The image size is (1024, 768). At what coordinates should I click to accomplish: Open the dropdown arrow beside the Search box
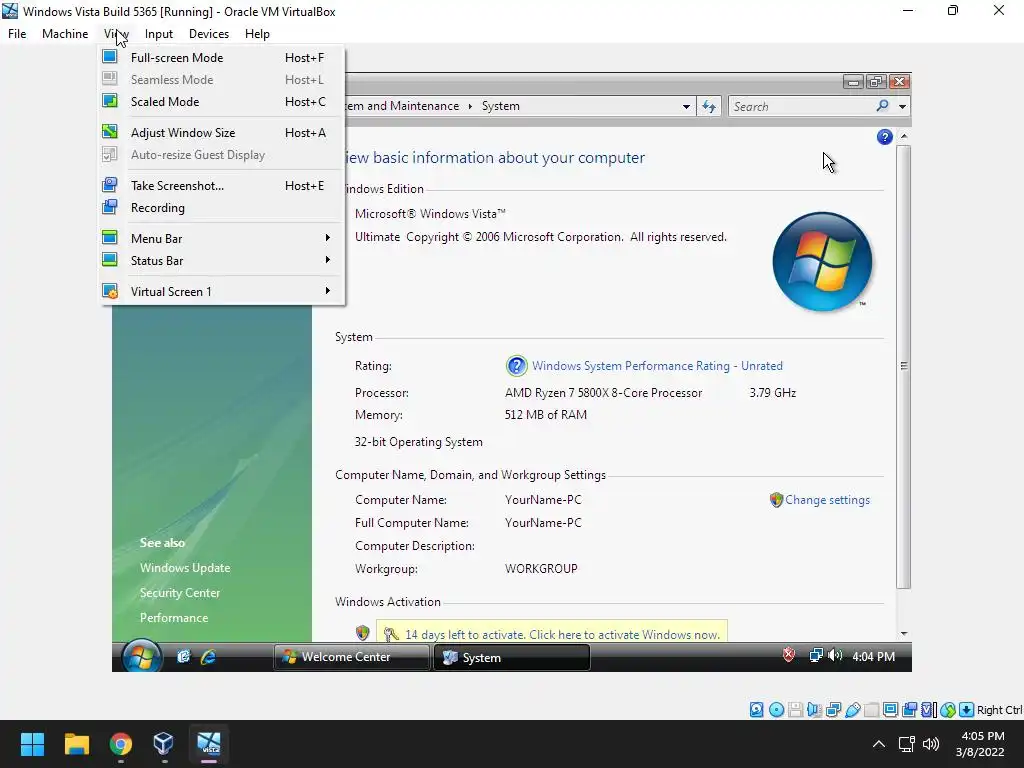click(x=903, y=106)
